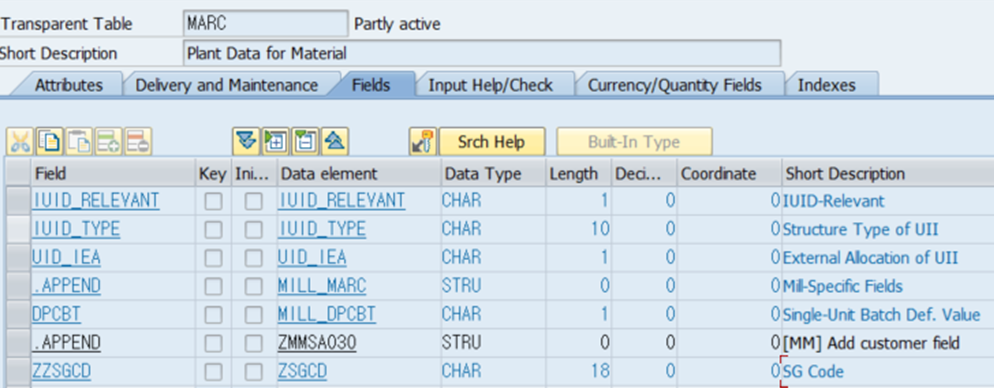The image size is (994, 388).
Task: Click the Collapse Include minus icon
Action: click(x=305, y=141)
